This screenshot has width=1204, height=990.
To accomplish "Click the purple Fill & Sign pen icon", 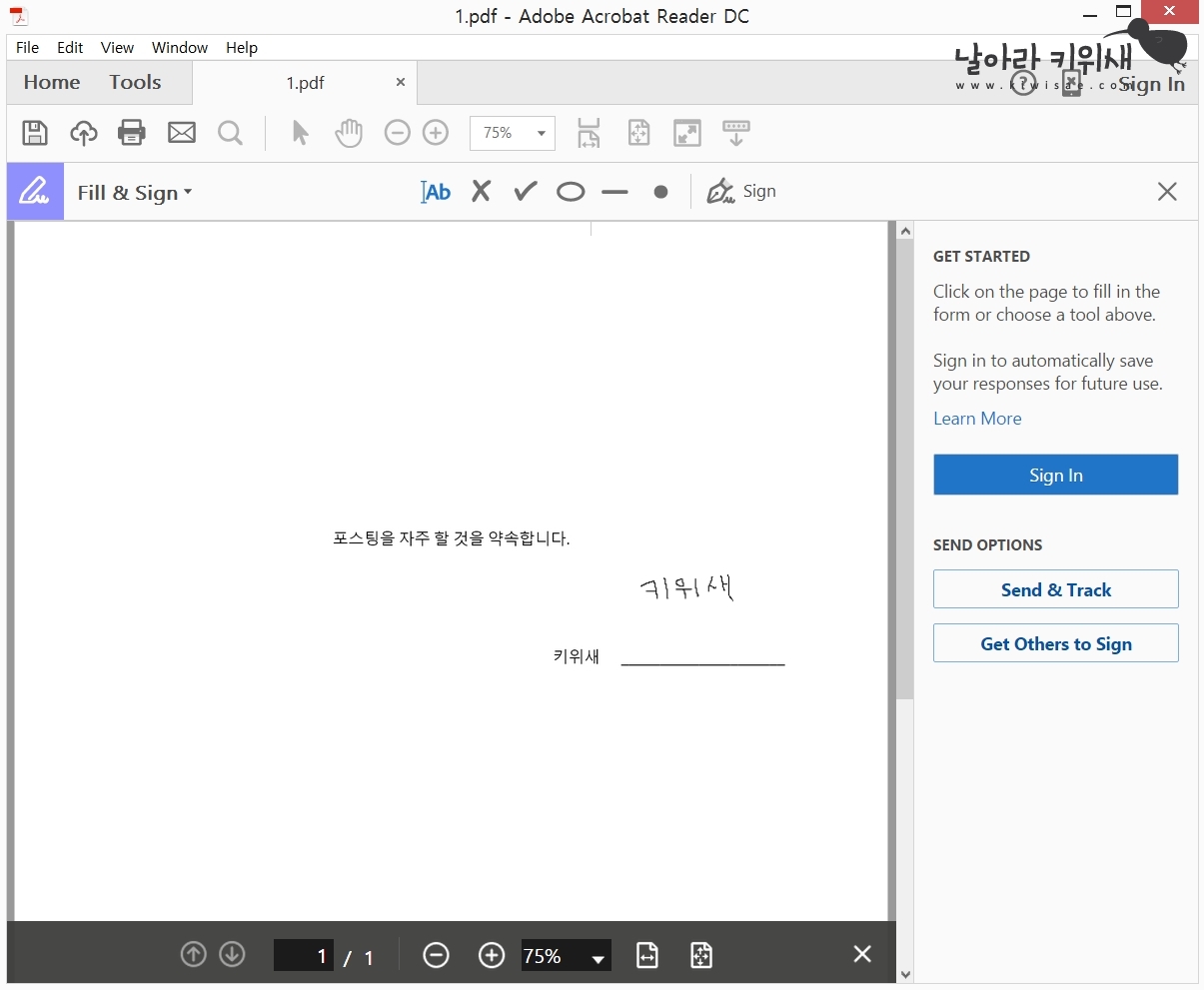I will (x=35, y=191).
